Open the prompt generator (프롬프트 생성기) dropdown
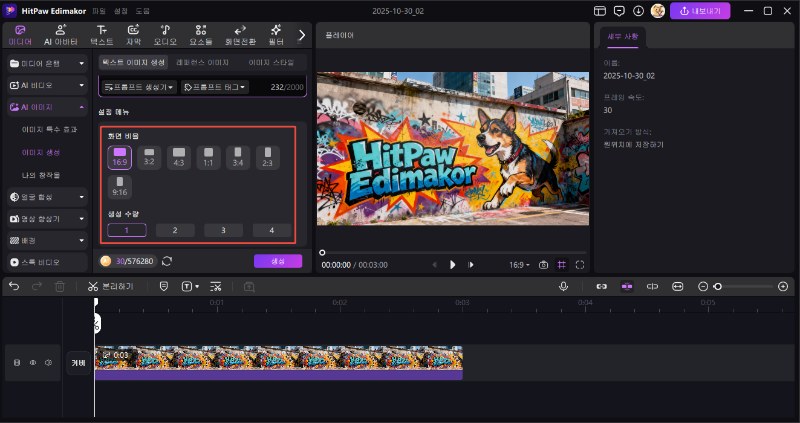This screenshot has height=423, width=800. (139, 88)
